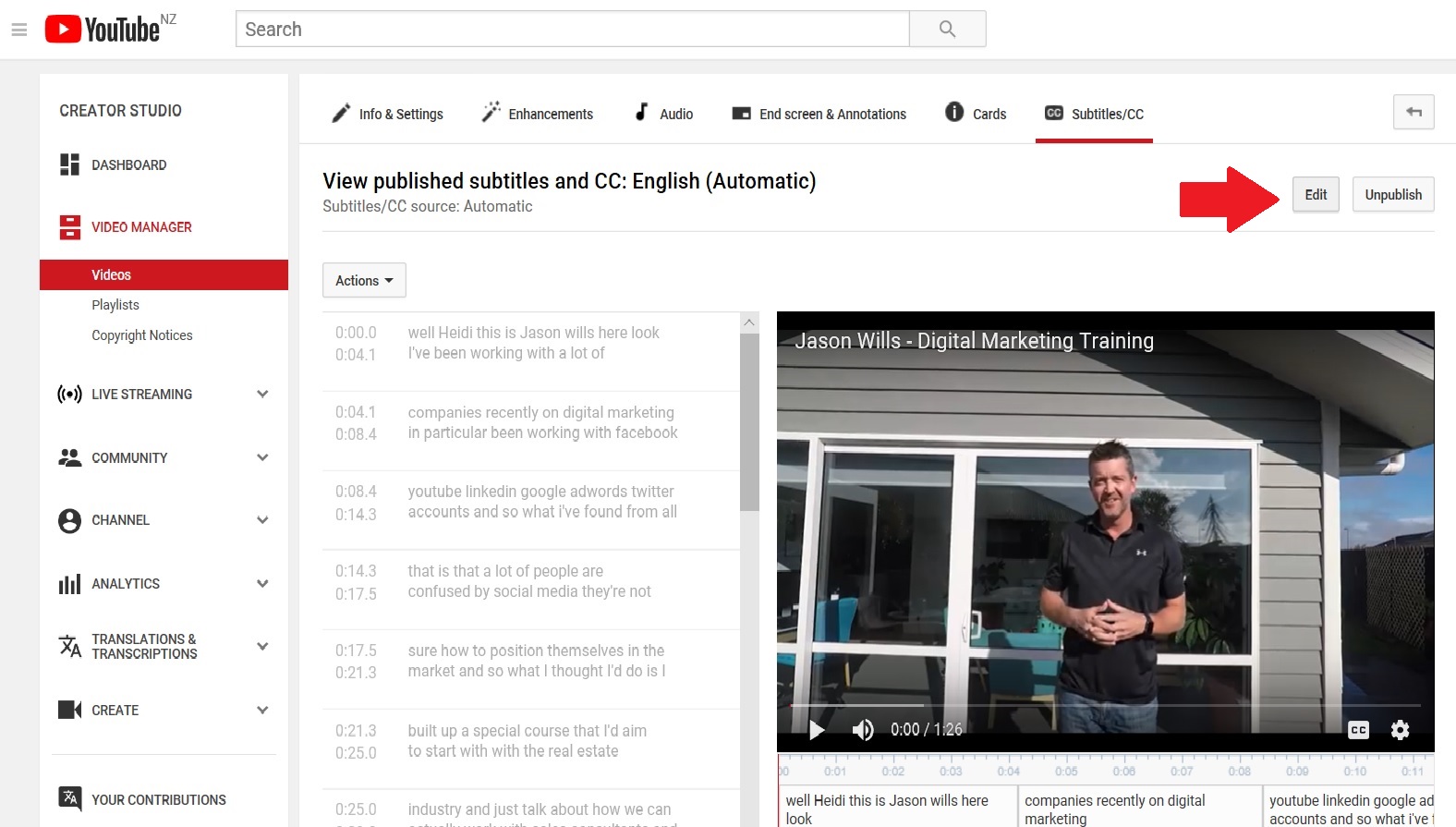Viewport: 1456px width, 827px height.
Task: Select caption 'sure how to position themselves'
Action: (x=531, y=670)
